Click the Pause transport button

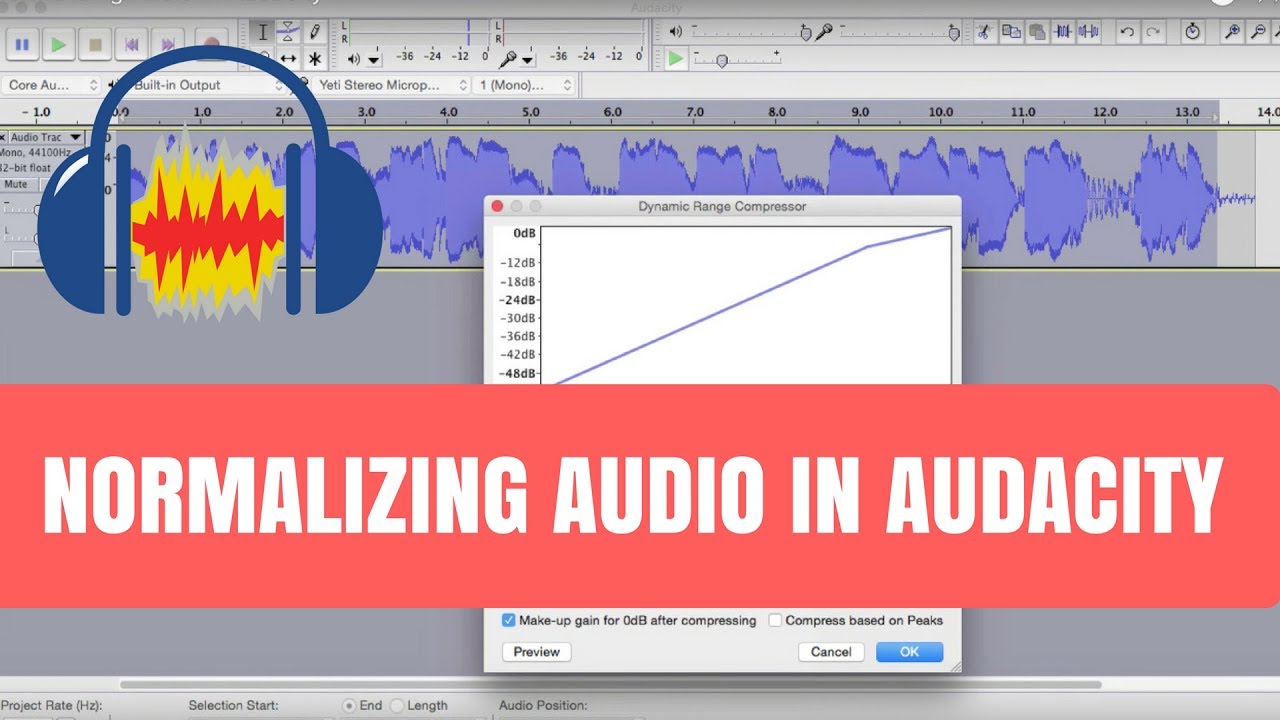click(22, 44)
